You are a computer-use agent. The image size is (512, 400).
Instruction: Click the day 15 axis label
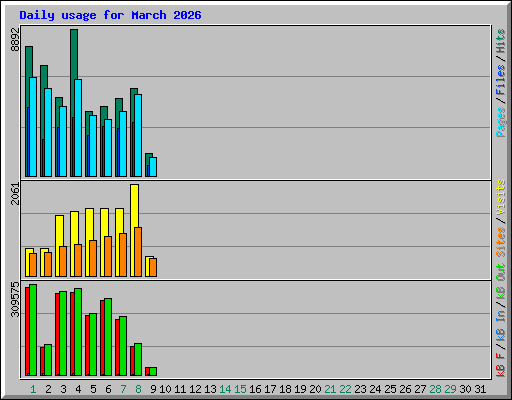point(240,389)
